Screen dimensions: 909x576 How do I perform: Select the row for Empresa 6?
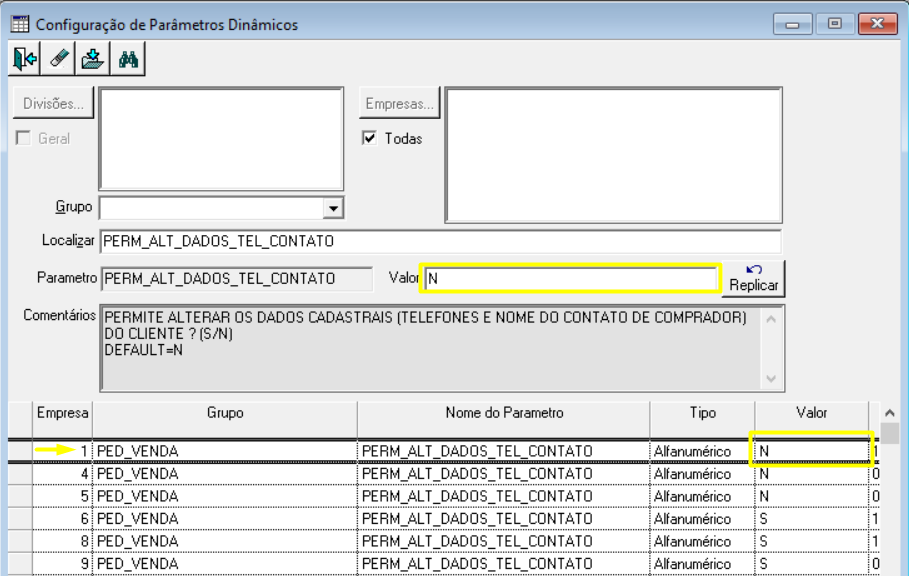(443, 519)
